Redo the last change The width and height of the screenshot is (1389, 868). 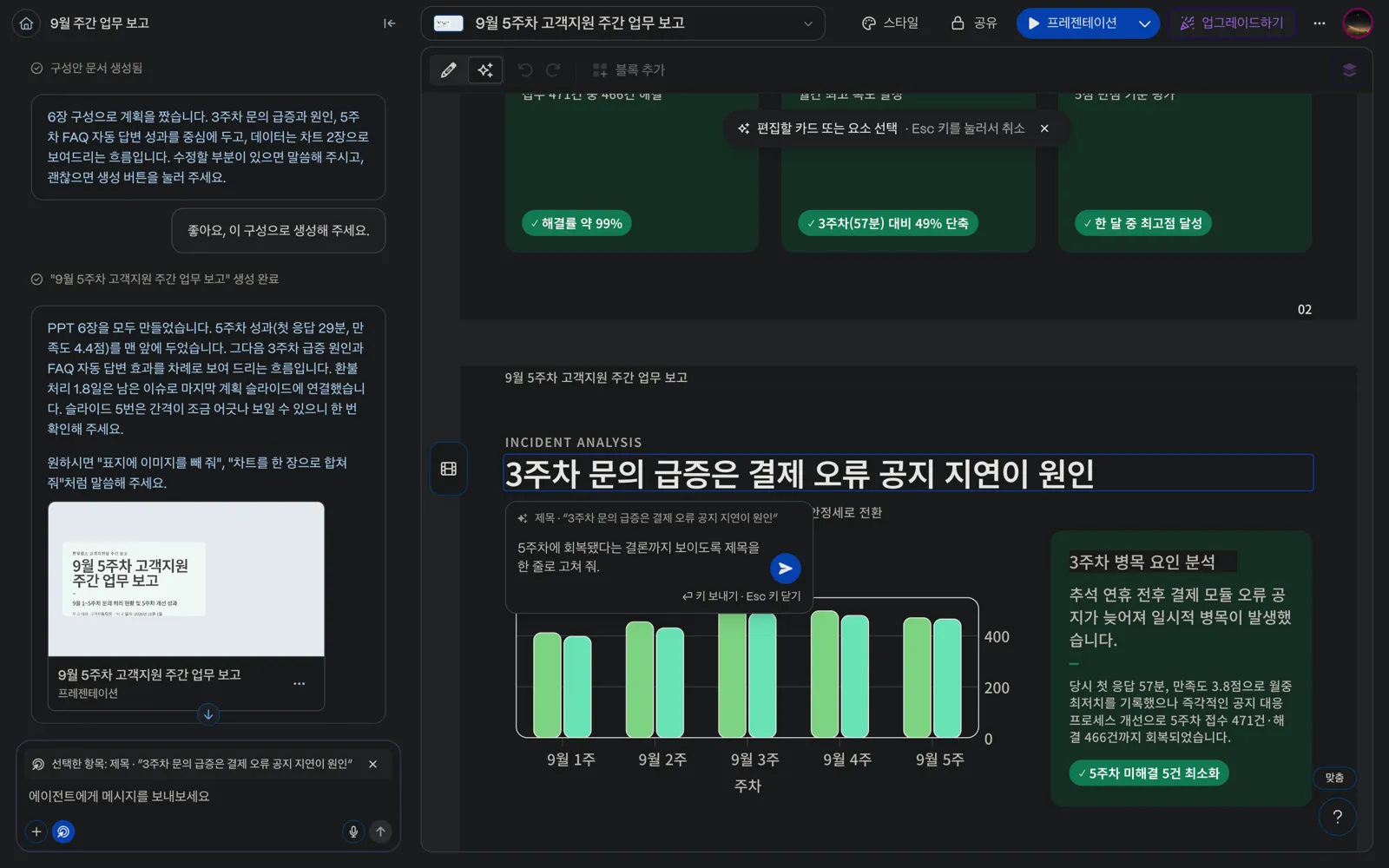(553, 69)
